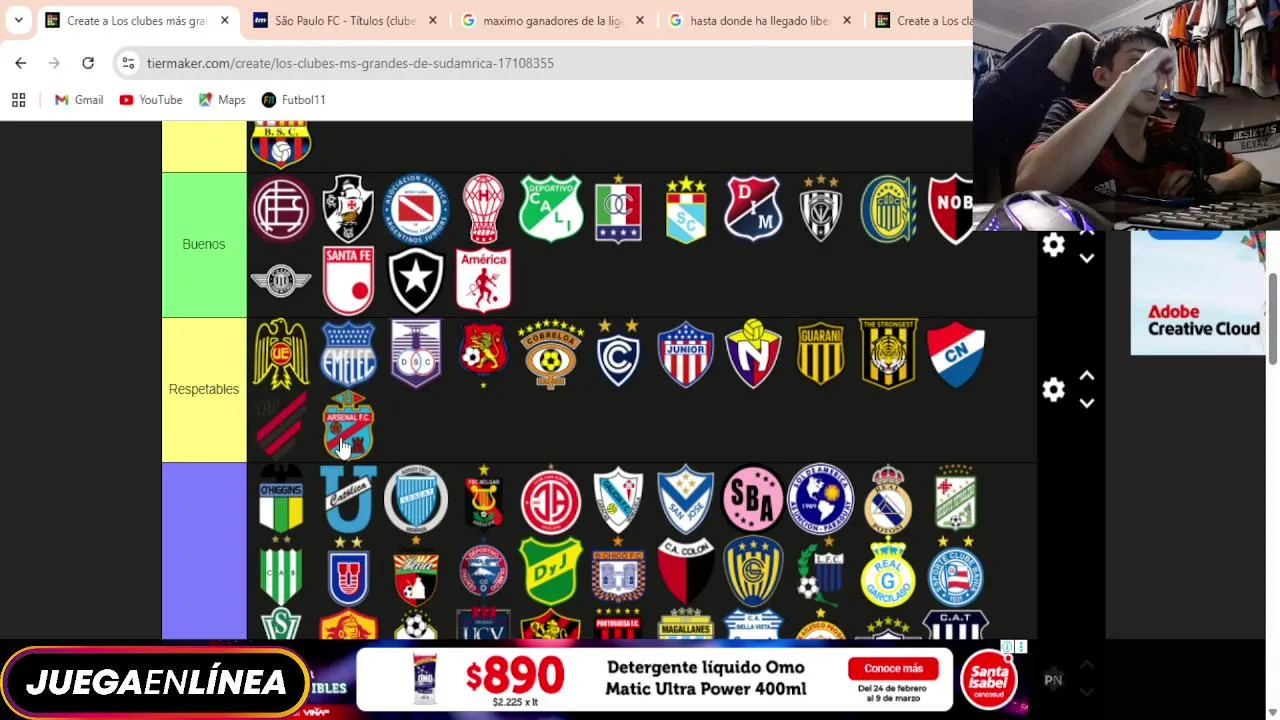Select the Real Garcilaso crest

tap(888, 571)
